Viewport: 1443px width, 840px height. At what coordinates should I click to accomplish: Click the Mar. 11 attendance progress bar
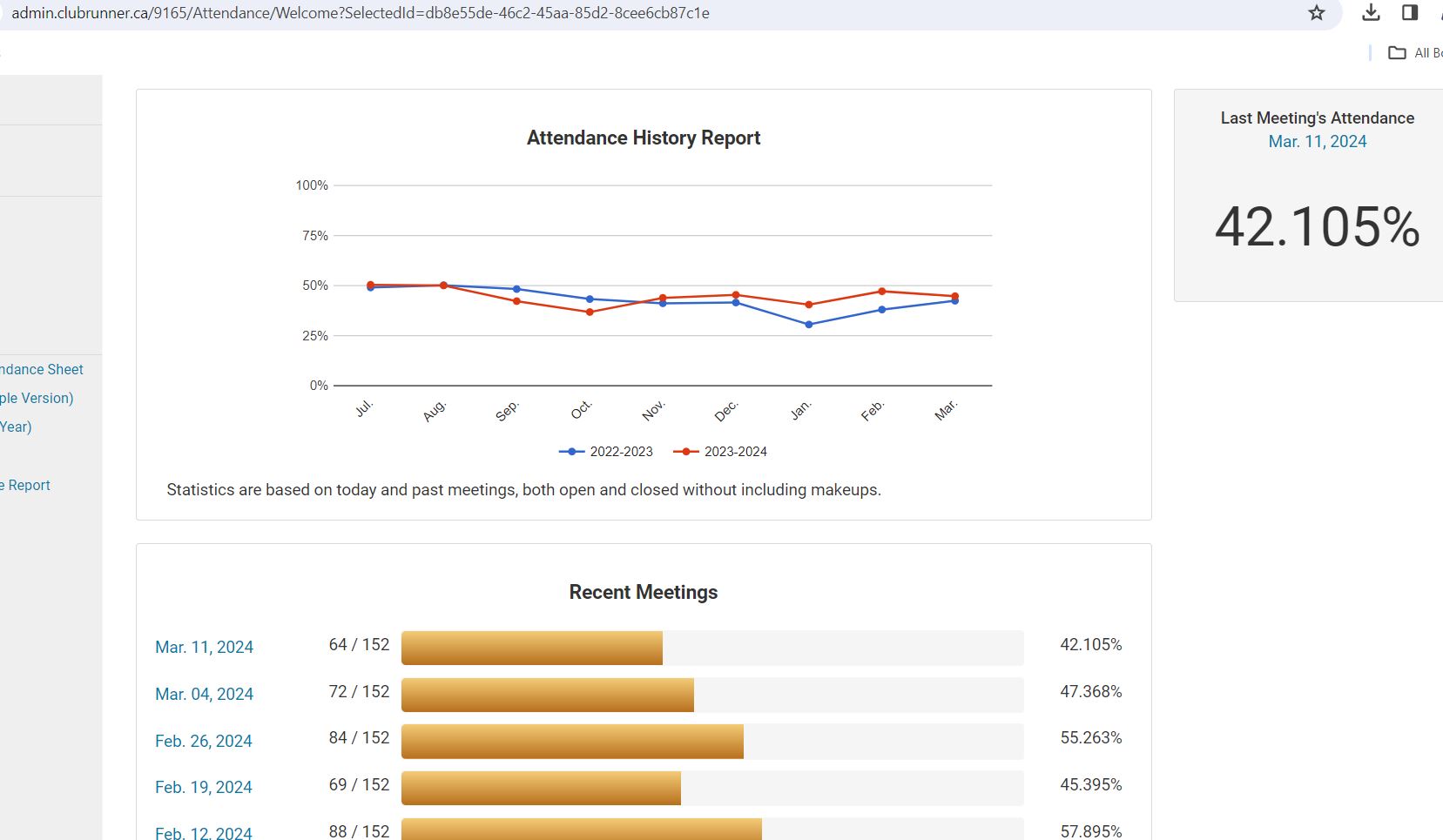712,648
